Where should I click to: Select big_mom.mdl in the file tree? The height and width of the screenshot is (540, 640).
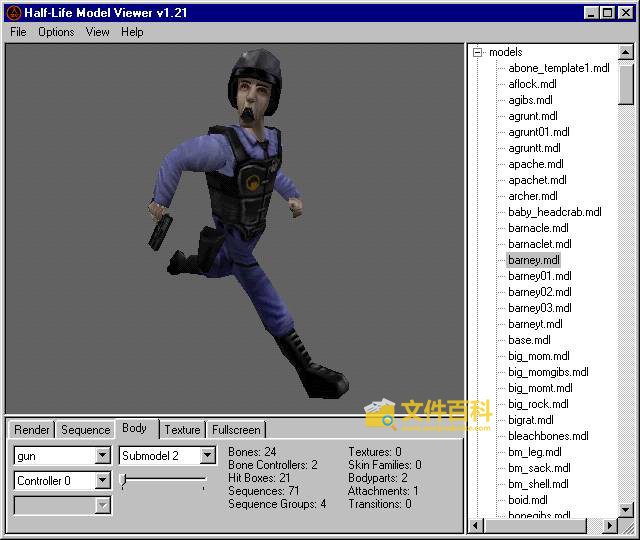(539, 356)
